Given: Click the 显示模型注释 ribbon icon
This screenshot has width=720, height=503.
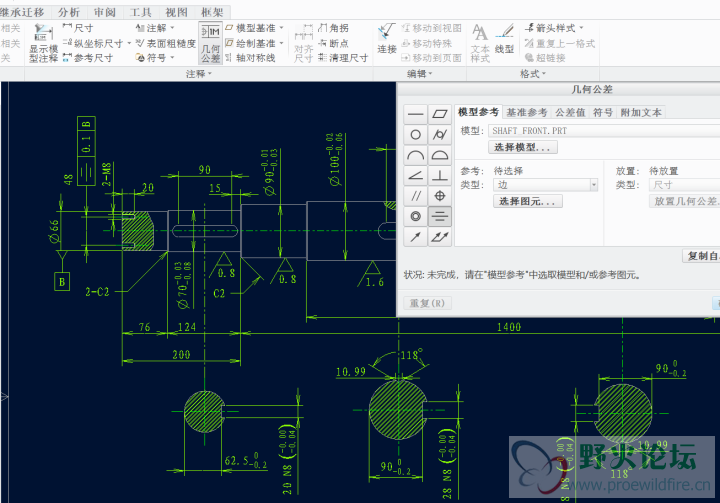Looking at the screenshot, I should tap(44, 43).
